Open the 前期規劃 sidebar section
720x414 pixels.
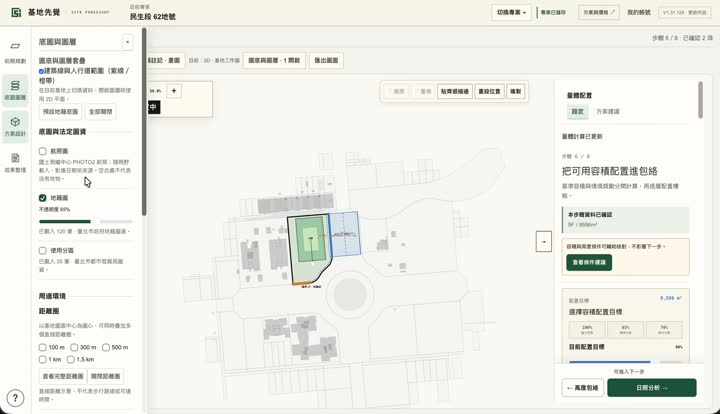click(x=15, y=52)
